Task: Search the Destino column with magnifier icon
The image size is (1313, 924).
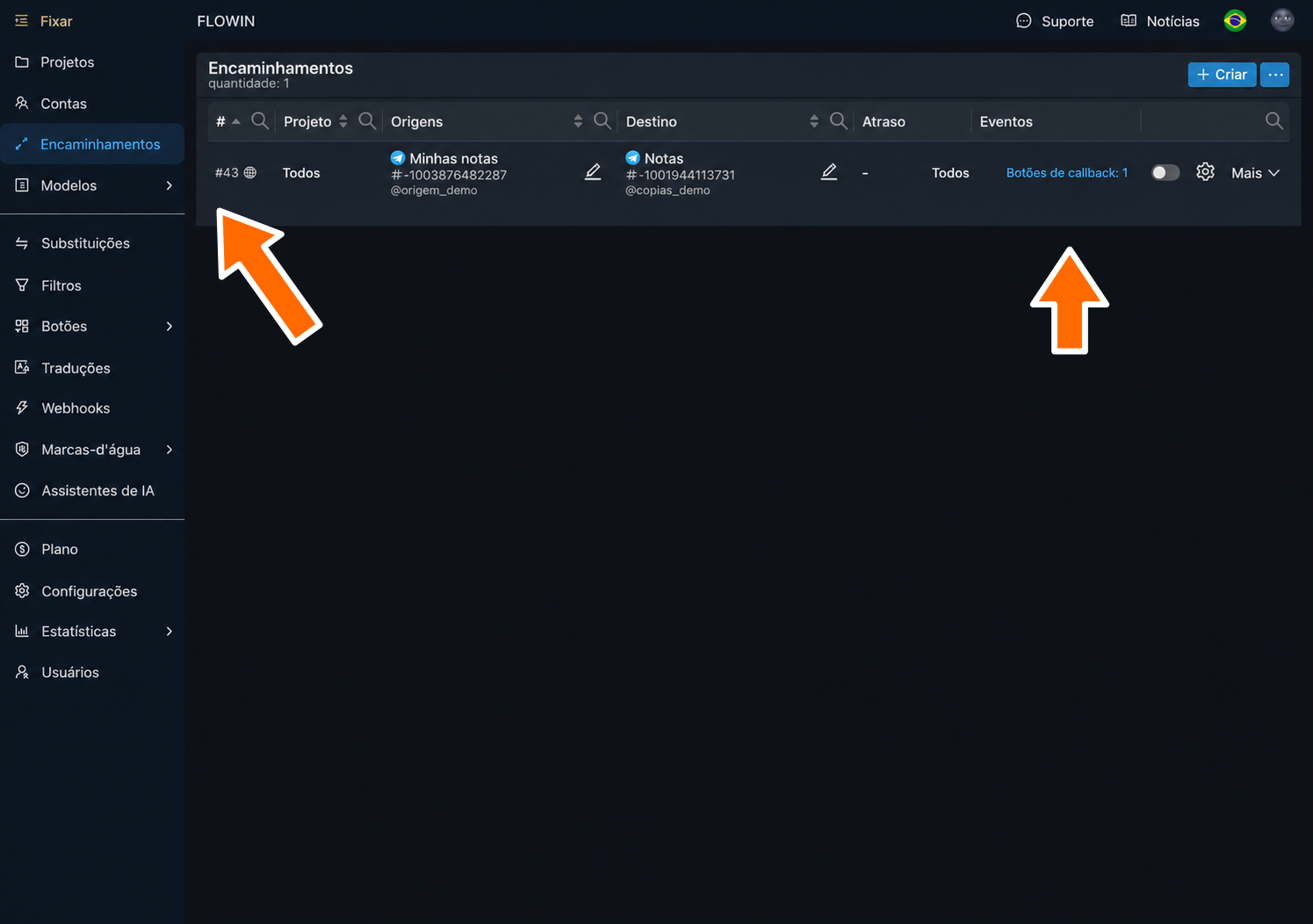Action: 839,120
